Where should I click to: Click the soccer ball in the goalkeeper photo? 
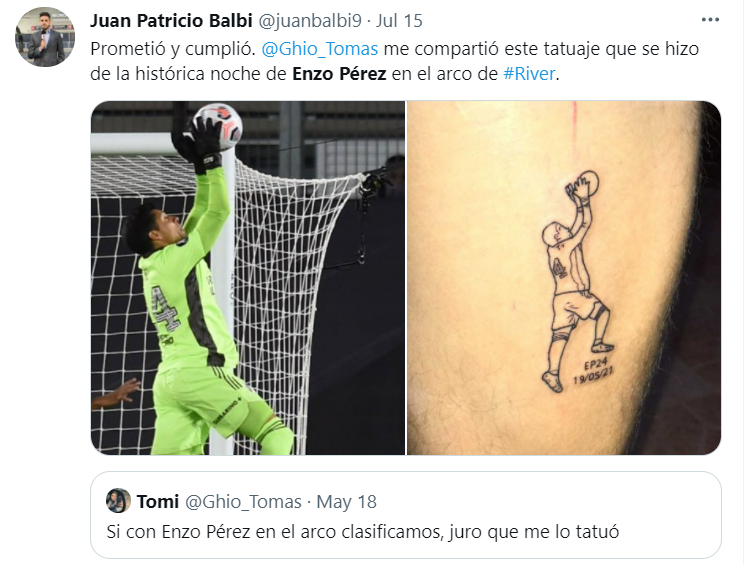click(x=219, y=126)
